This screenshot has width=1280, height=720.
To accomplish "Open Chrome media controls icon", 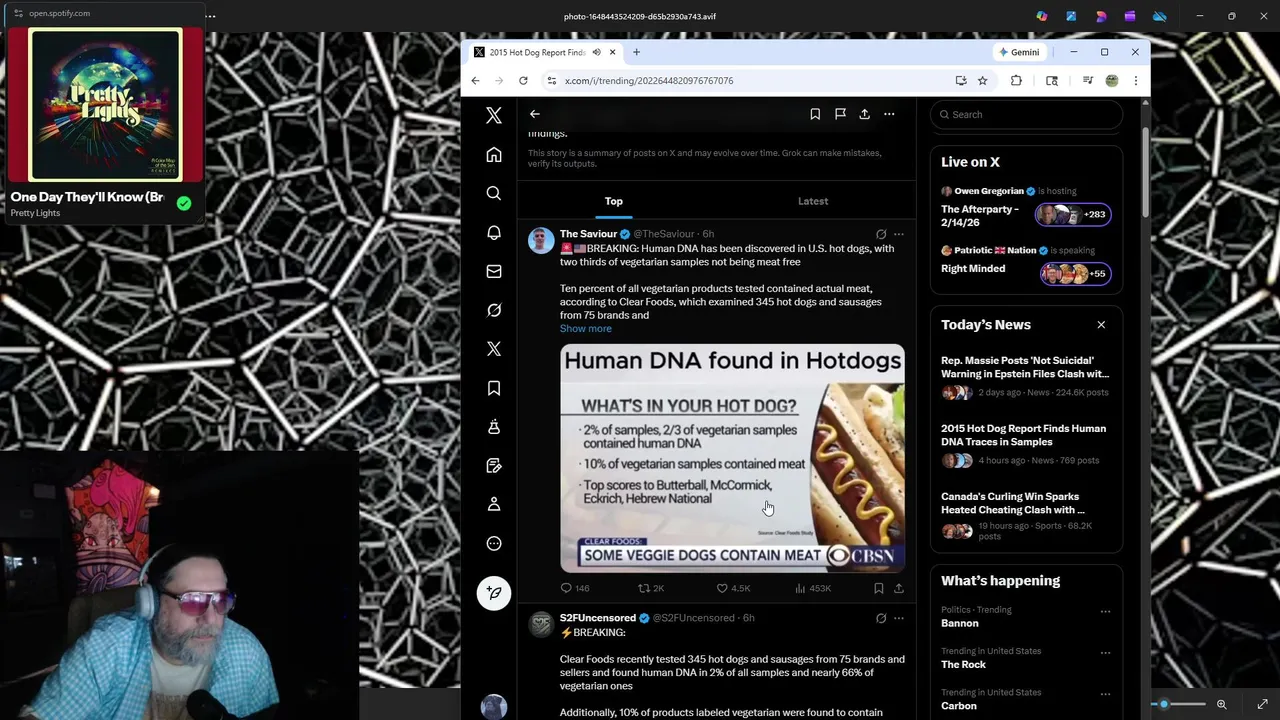I will 1087,80.
